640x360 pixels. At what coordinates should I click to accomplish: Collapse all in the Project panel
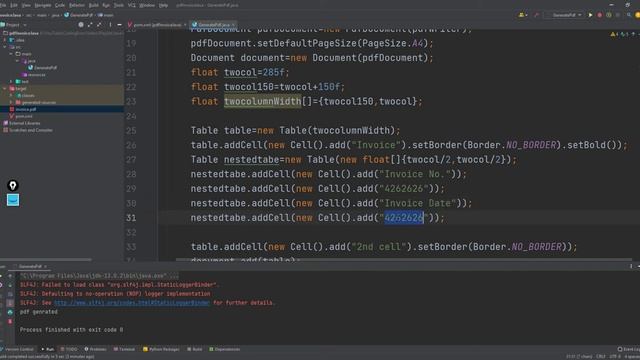99,25
